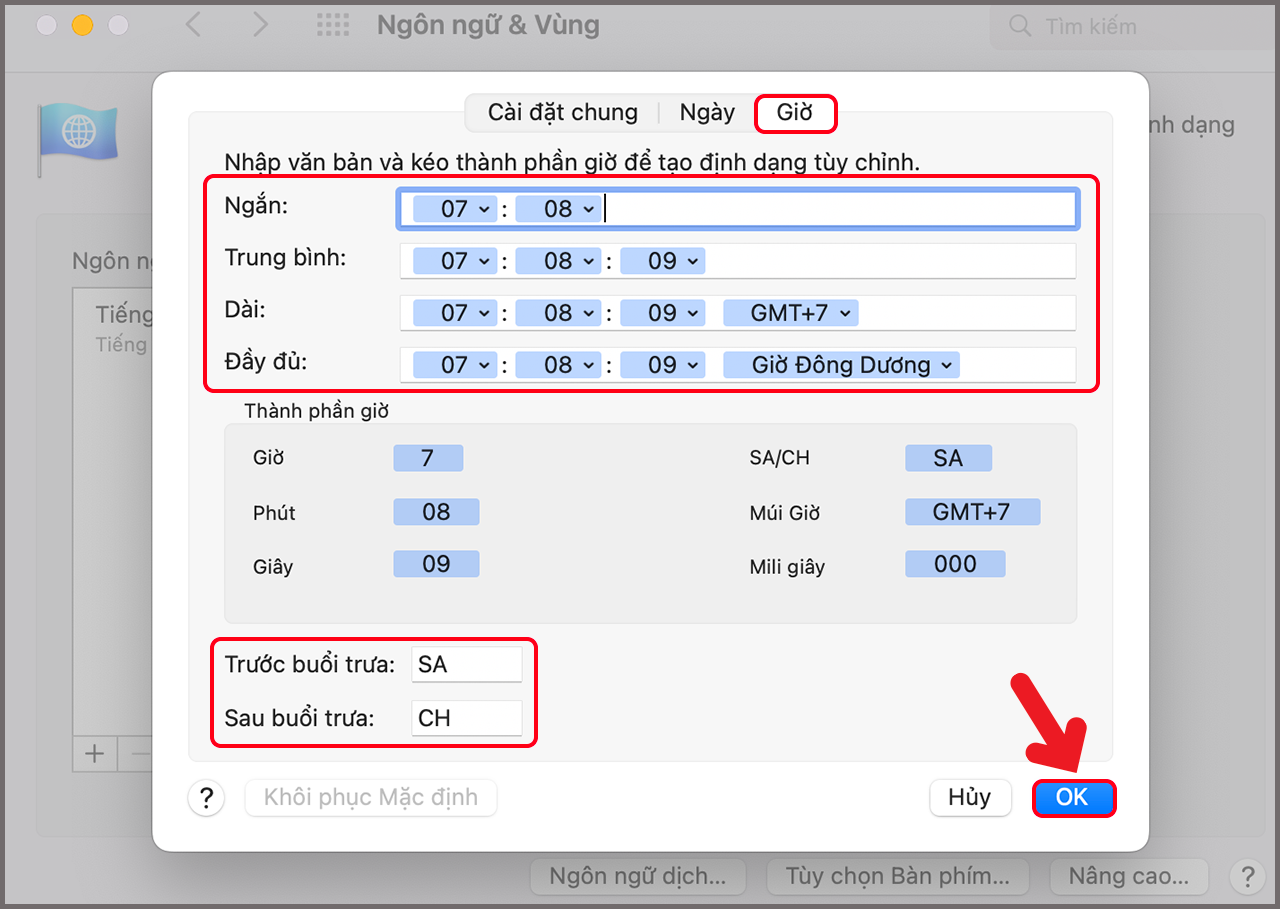Open the hour dropdown in the Ngắn row

452,209
